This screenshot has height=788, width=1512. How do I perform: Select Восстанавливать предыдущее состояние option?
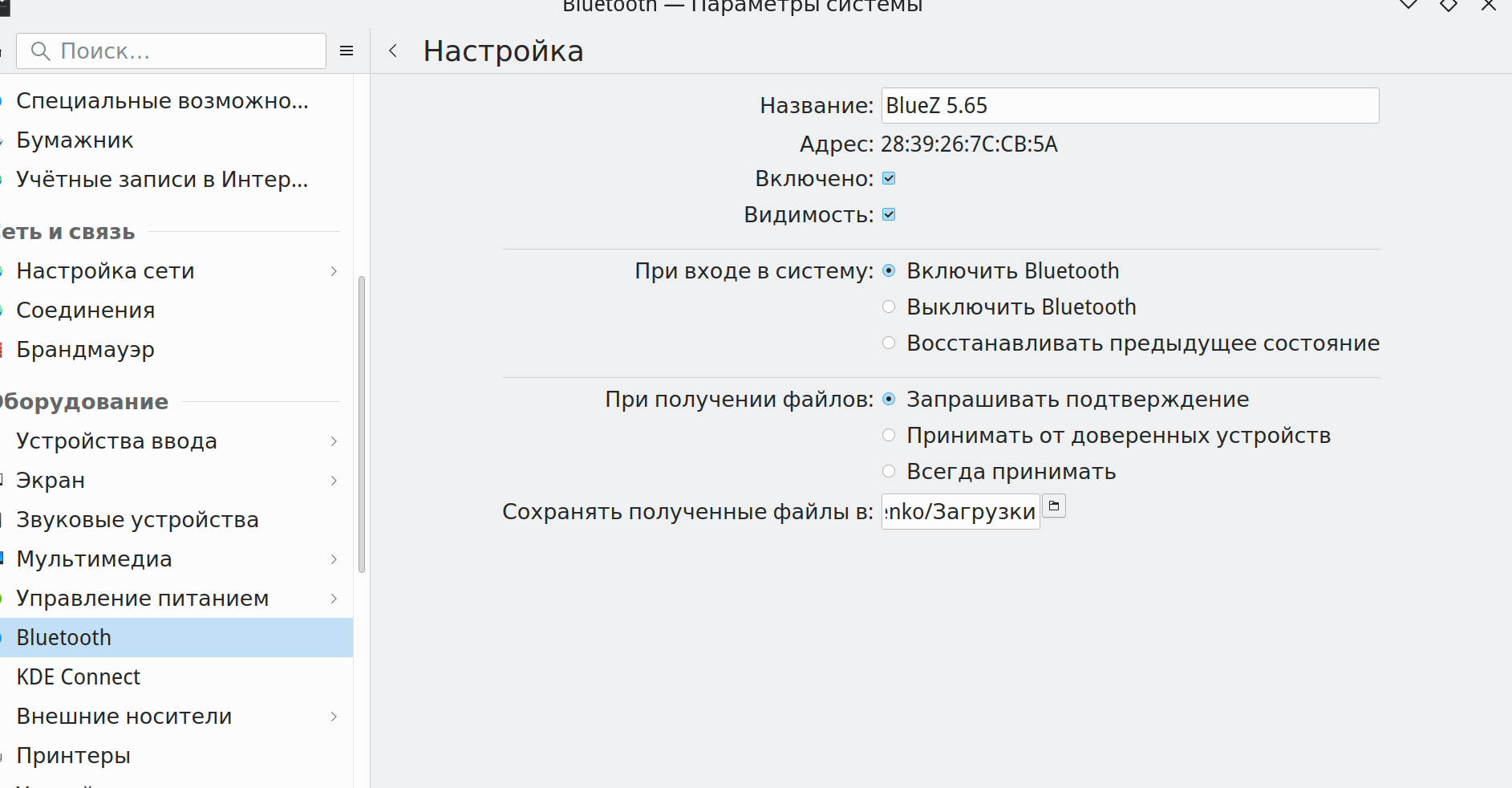point(889,343)
